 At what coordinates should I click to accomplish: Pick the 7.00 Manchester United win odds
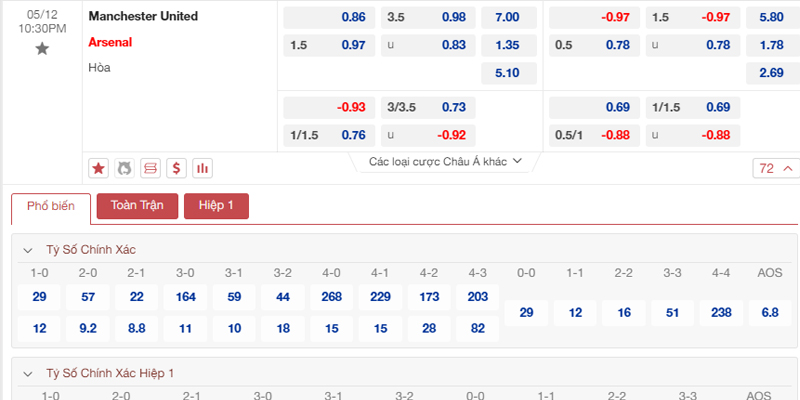pos(509,17)
